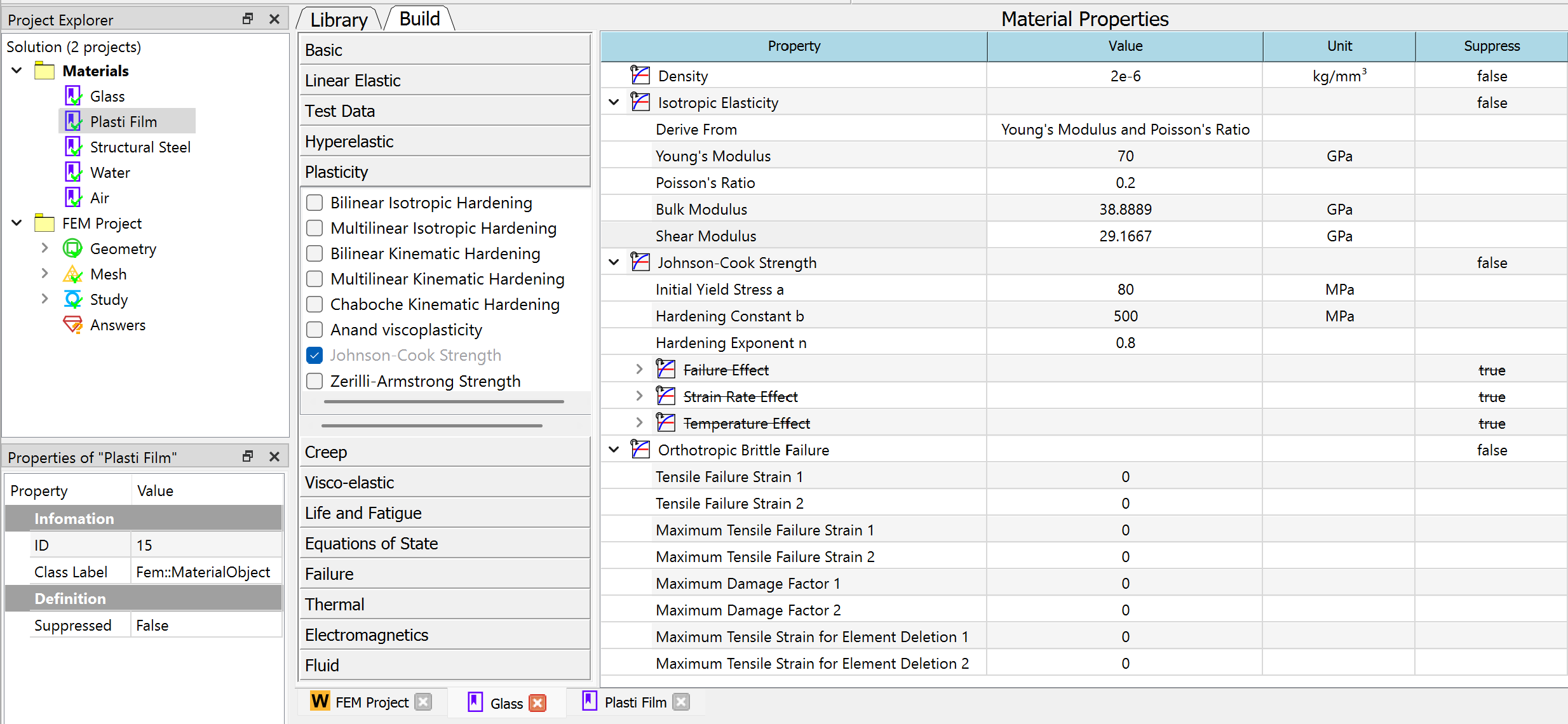Open the Hyperelastic category
The width and height of the screenshot is (1568, 724).
445,142
